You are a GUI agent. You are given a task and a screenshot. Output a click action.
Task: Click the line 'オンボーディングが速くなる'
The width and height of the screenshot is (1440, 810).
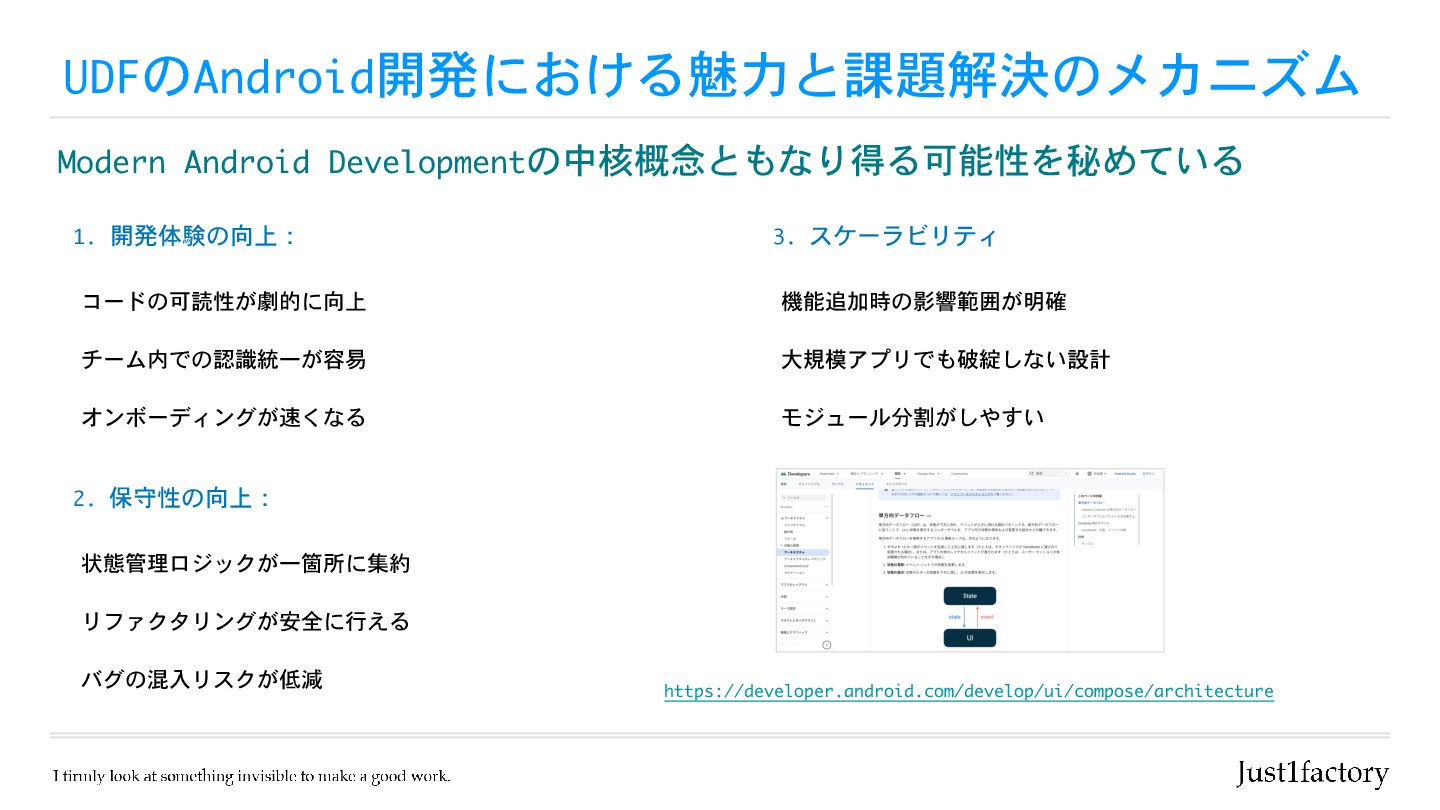[224, 417]
